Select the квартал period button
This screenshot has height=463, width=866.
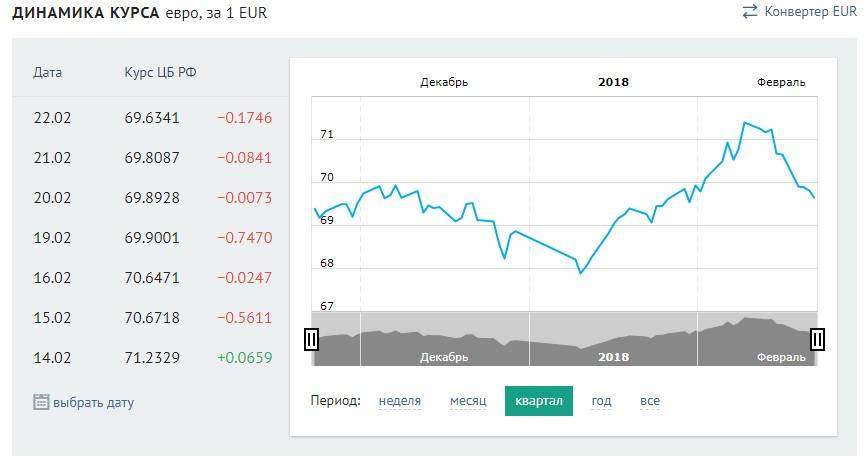pos(539,401)
